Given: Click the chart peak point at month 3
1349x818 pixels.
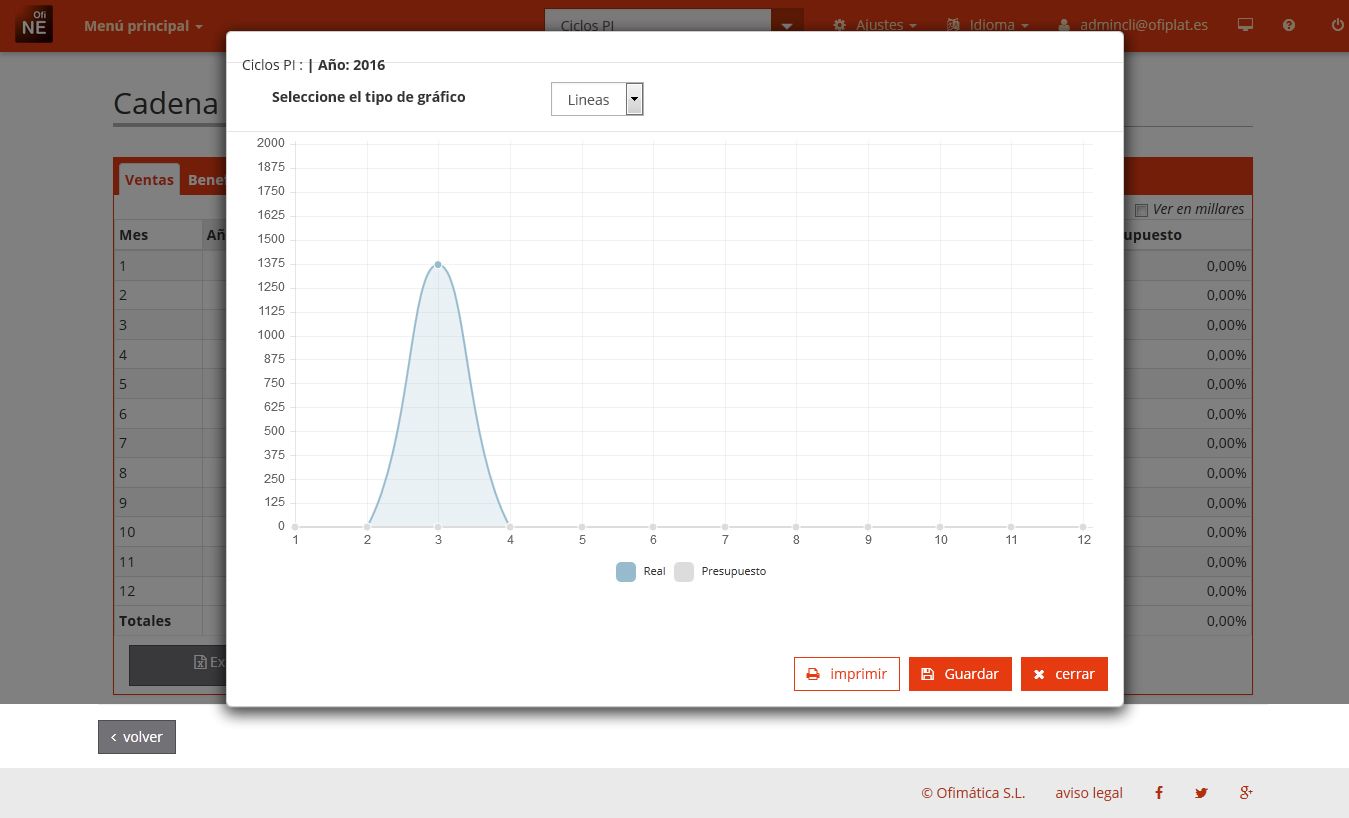Looking at the screenshot, I should click(438, 264).
